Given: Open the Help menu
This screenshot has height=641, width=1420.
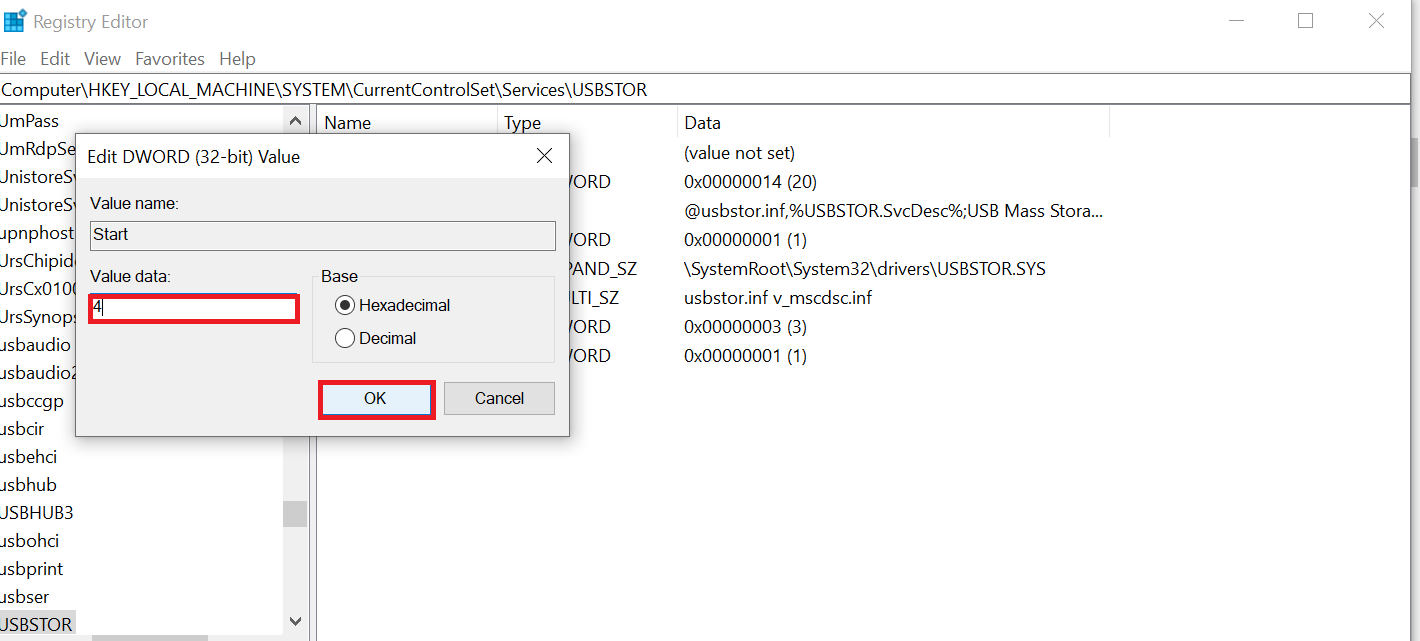Looking at the screenshot, I should tap(238, 59).
